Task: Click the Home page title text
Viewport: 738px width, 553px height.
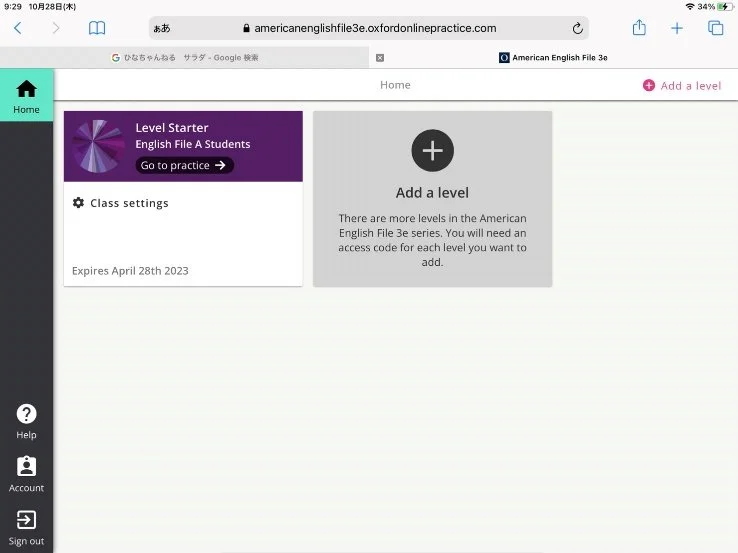Action: [x=395, y=85]
